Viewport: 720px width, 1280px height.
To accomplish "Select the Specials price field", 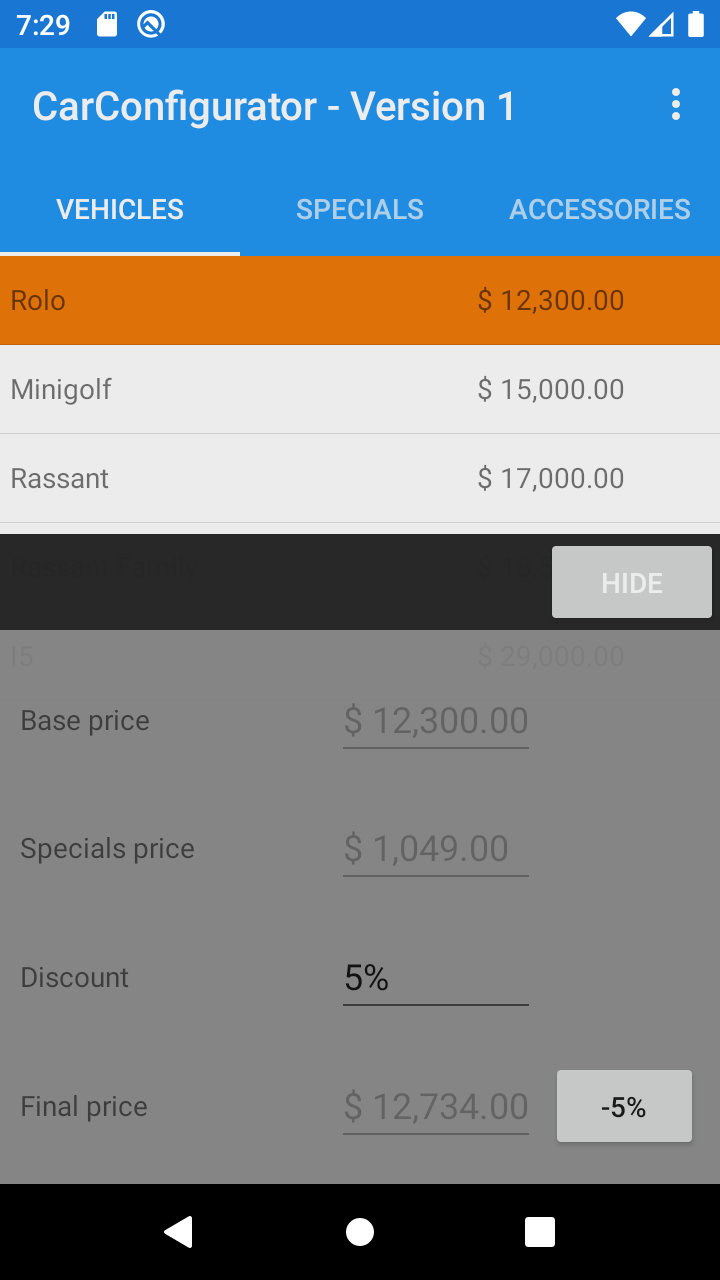I will pos(435,849).
